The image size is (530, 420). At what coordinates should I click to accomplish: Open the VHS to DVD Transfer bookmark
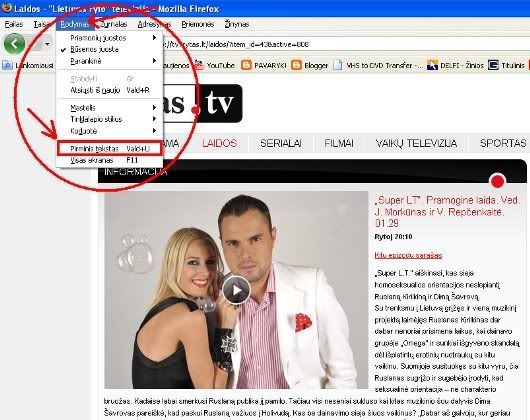tap(378, 65)
